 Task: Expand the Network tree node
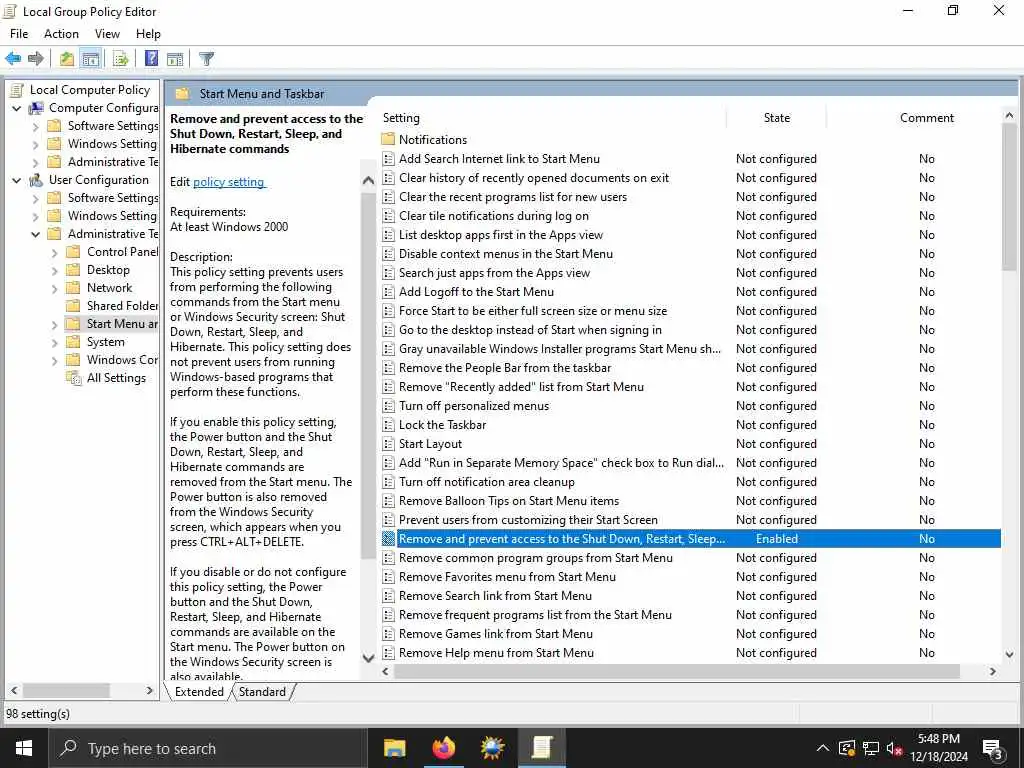coord(55,289)
